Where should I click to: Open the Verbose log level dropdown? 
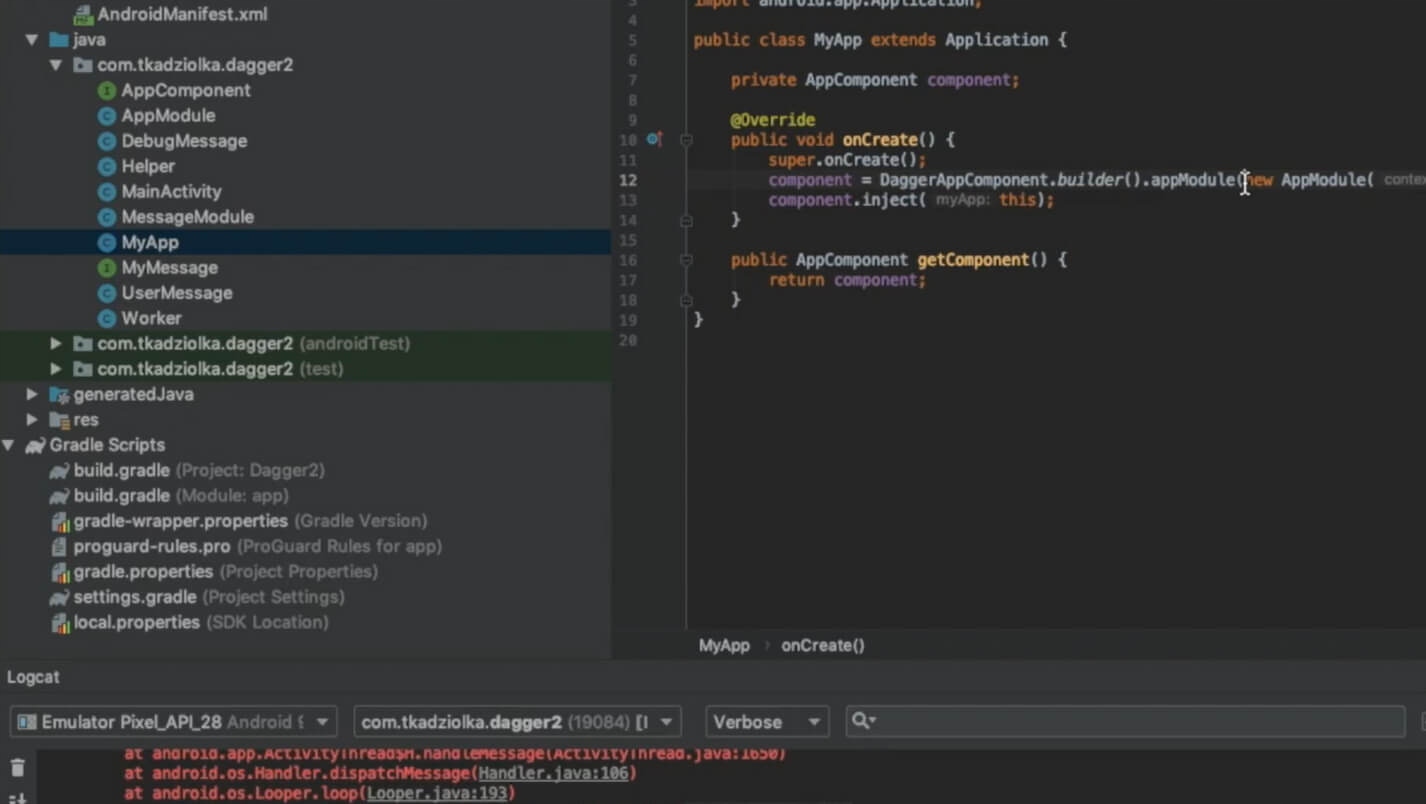766,722
